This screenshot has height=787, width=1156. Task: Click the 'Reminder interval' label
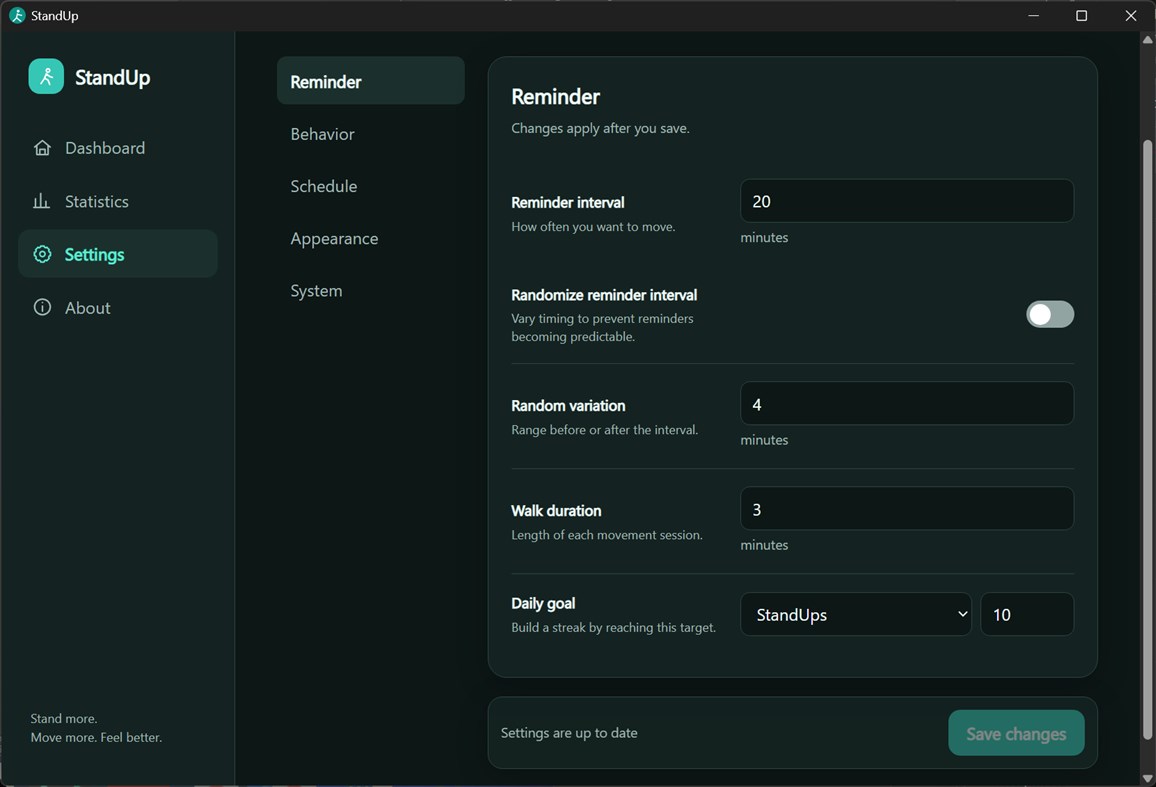click(x=568, y=203)
